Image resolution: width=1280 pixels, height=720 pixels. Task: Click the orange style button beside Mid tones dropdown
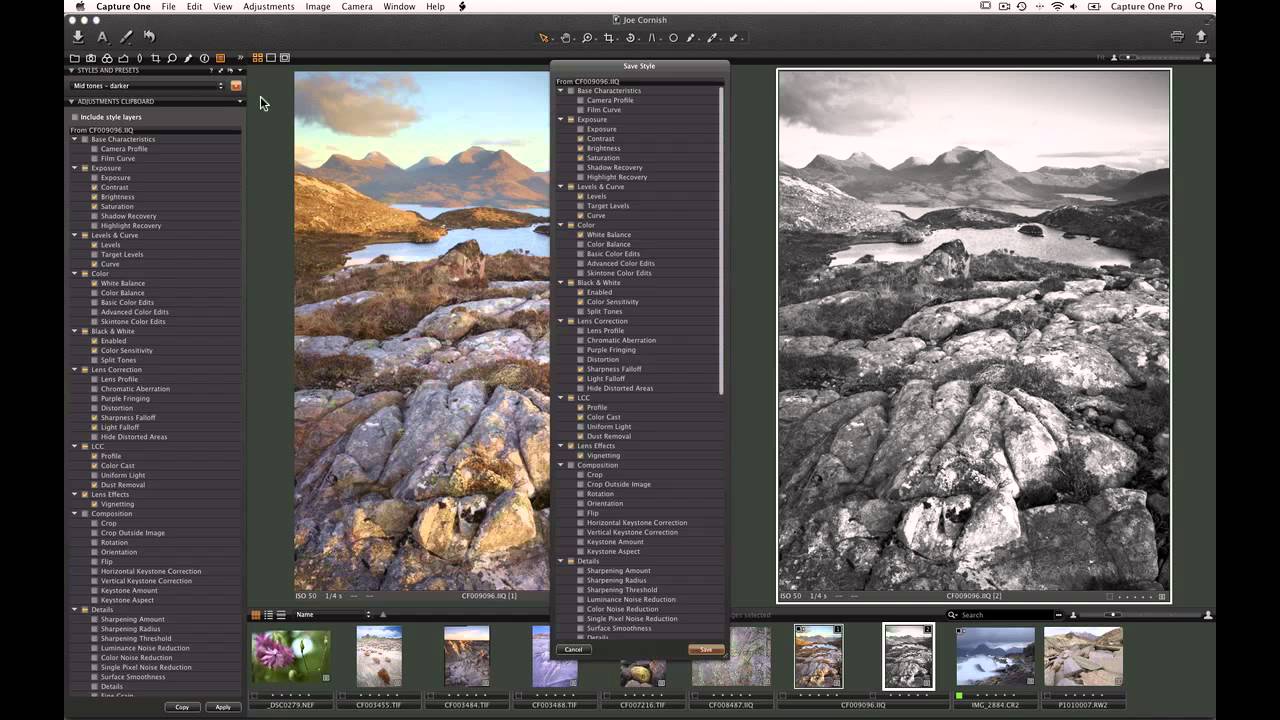(236, 86)
